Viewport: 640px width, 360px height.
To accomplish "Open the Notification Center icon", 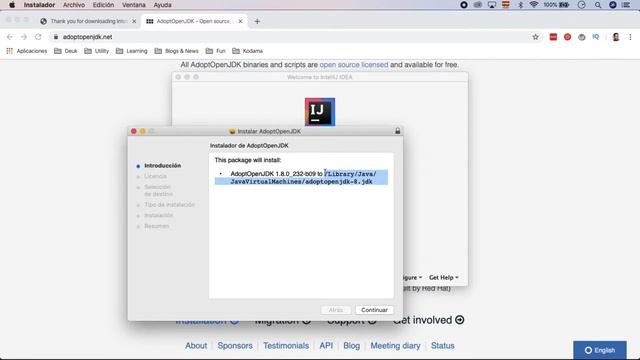I will point(627,5).
